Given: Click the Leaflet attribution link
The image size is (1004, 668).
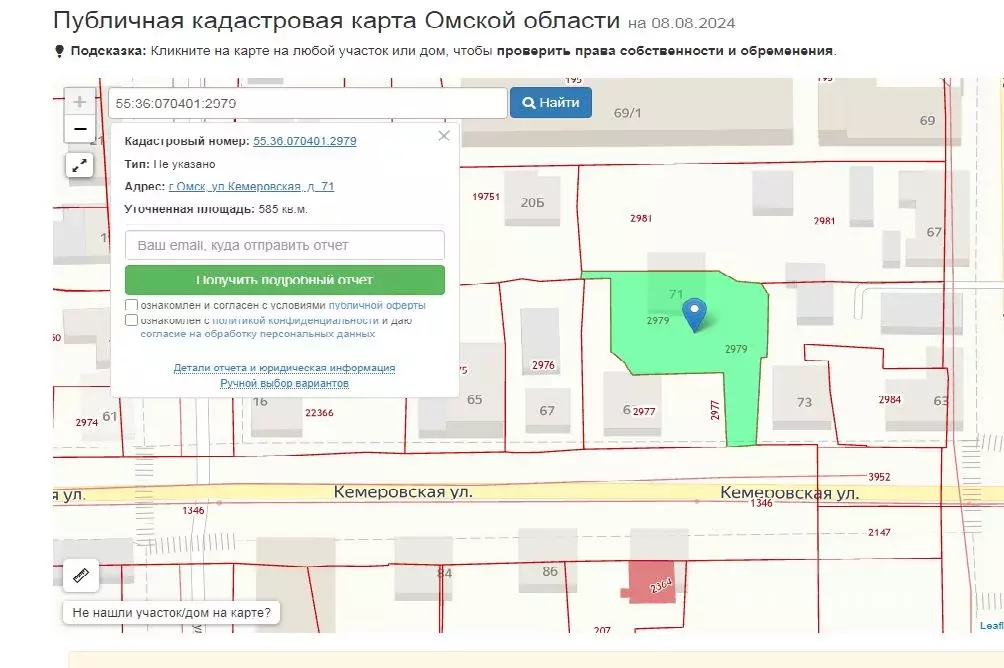Looking at the screenshot, I should (992, 626).
